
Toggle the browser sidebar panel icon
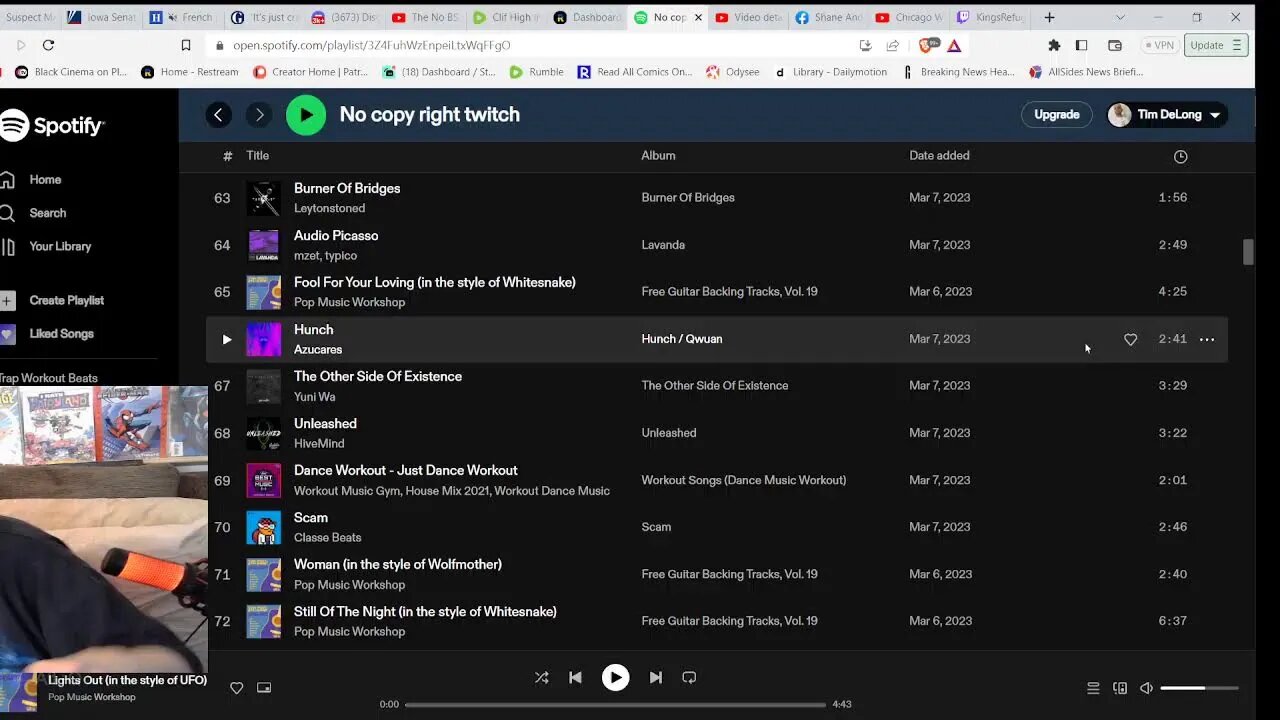[x=1081, y=45]
